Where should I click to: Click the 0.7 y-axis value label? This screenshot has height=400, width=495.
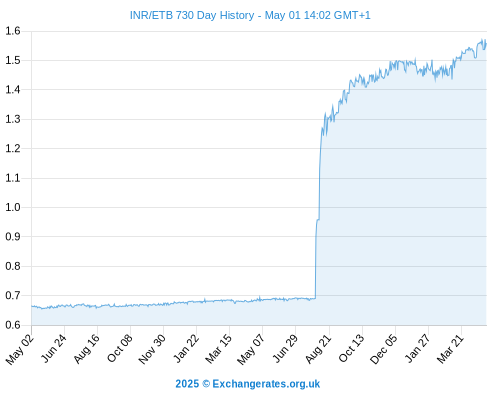13,295
